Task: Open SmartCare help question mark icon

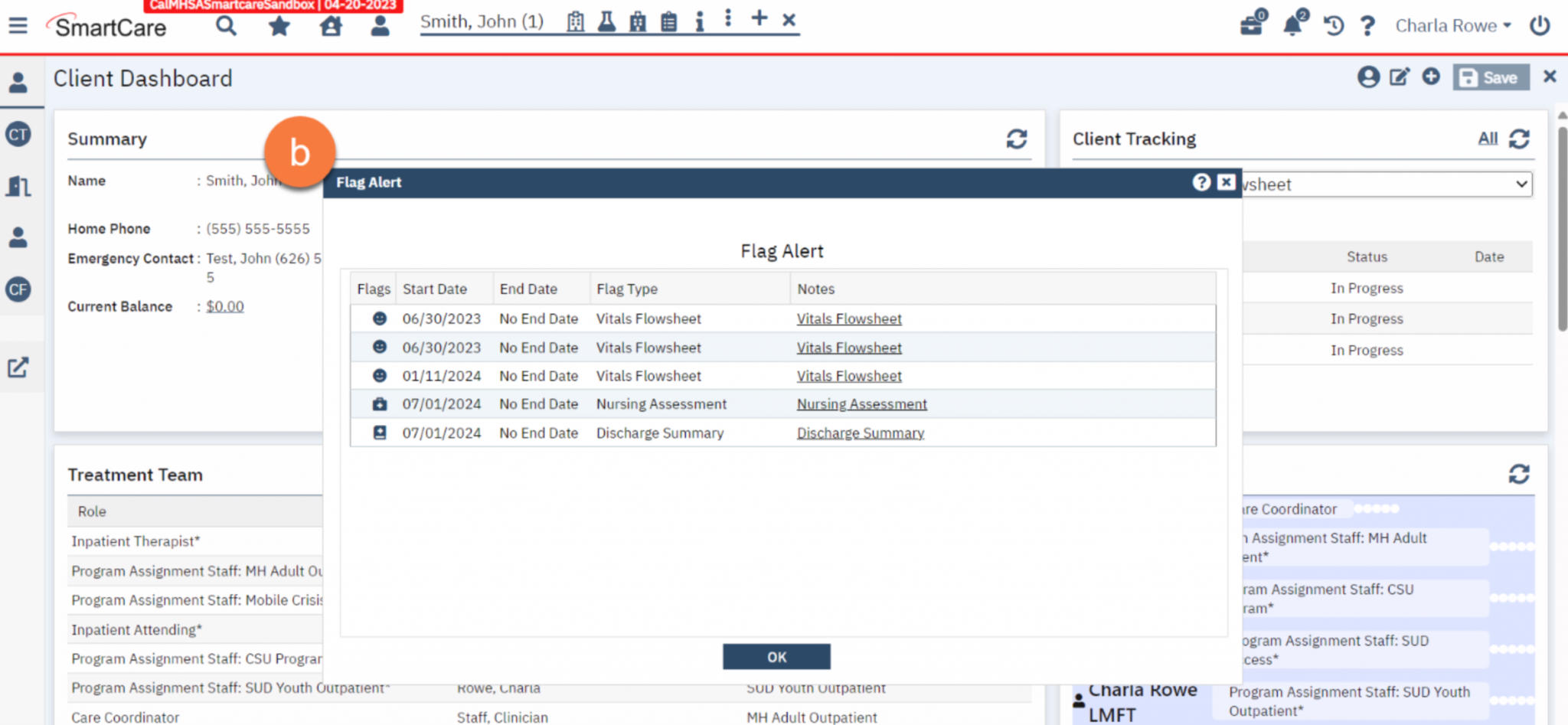Action: click(1368, 25)
